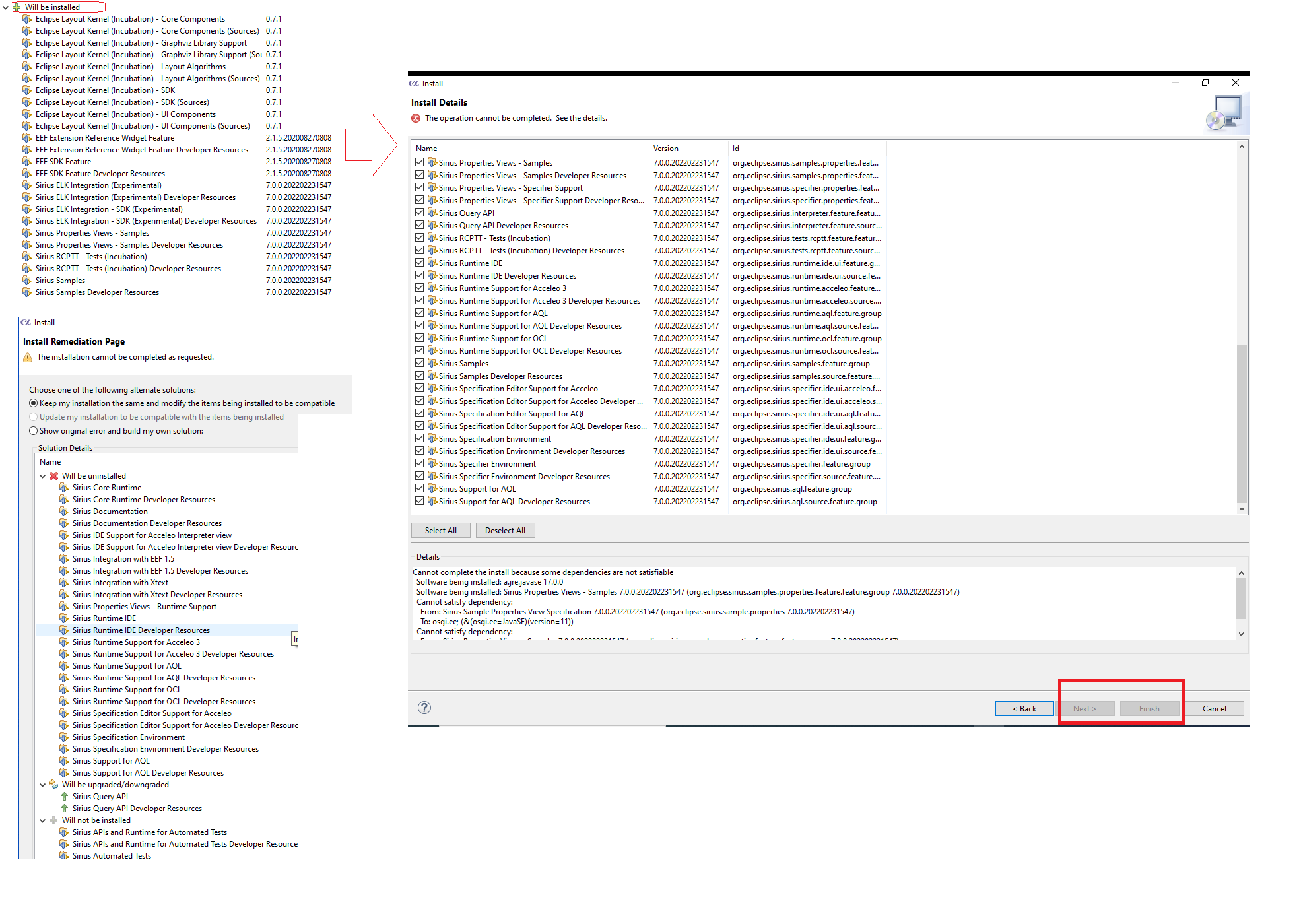Click upgrade arrow icon of Query API Developer Resources
Screen dimensions: 1299x924
pyautogui.click(x=64, y=808)
